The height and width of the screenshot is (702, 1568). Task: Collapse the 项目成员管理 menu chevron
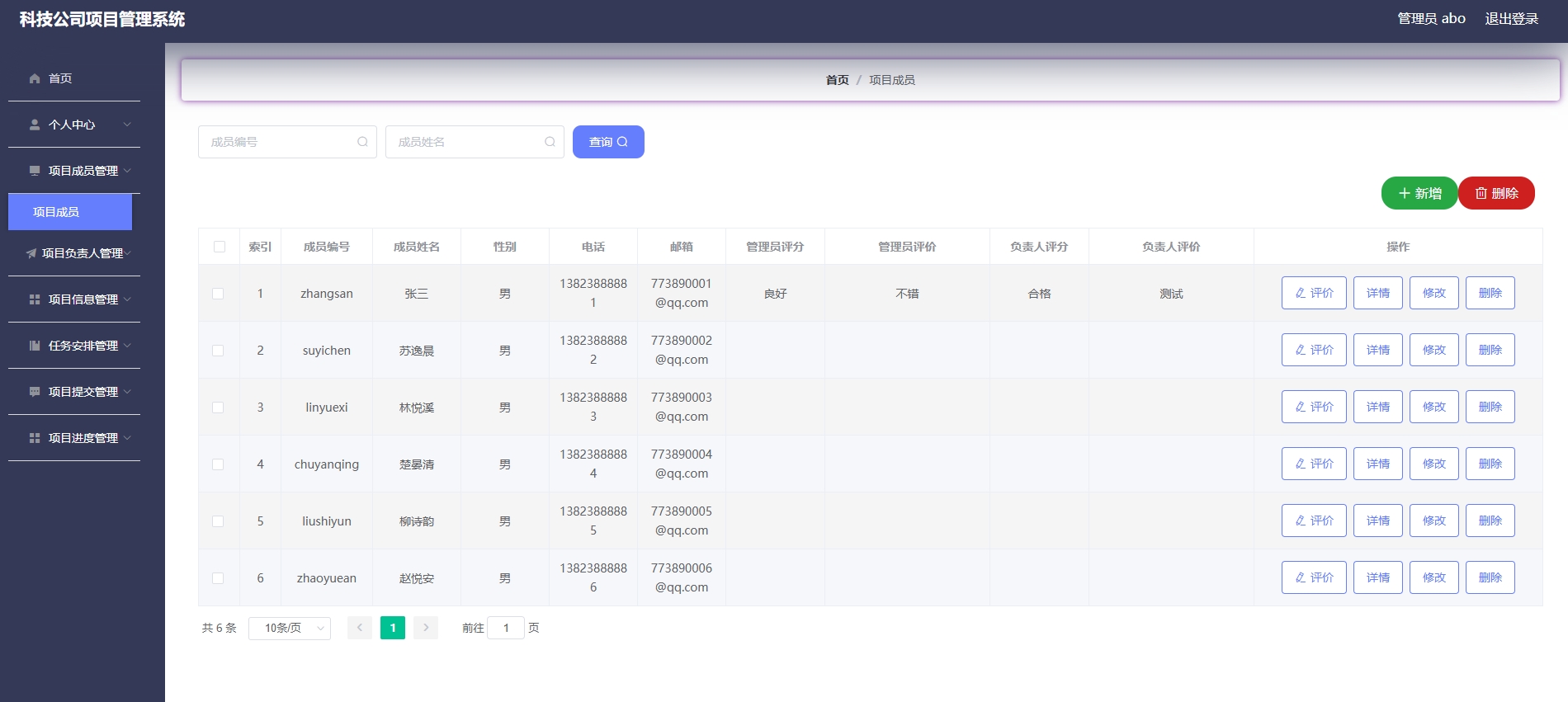coord(127,171)
